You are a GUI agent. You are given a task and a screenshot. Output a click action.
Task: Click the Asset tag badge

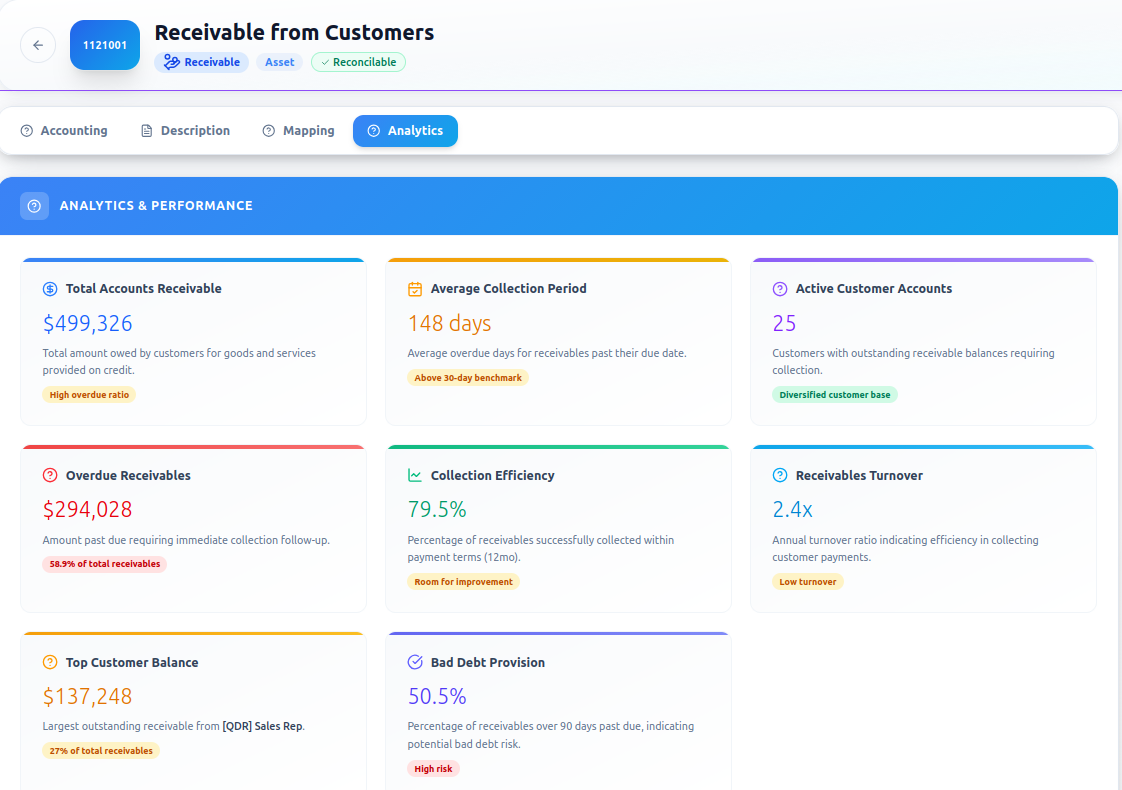279,62
